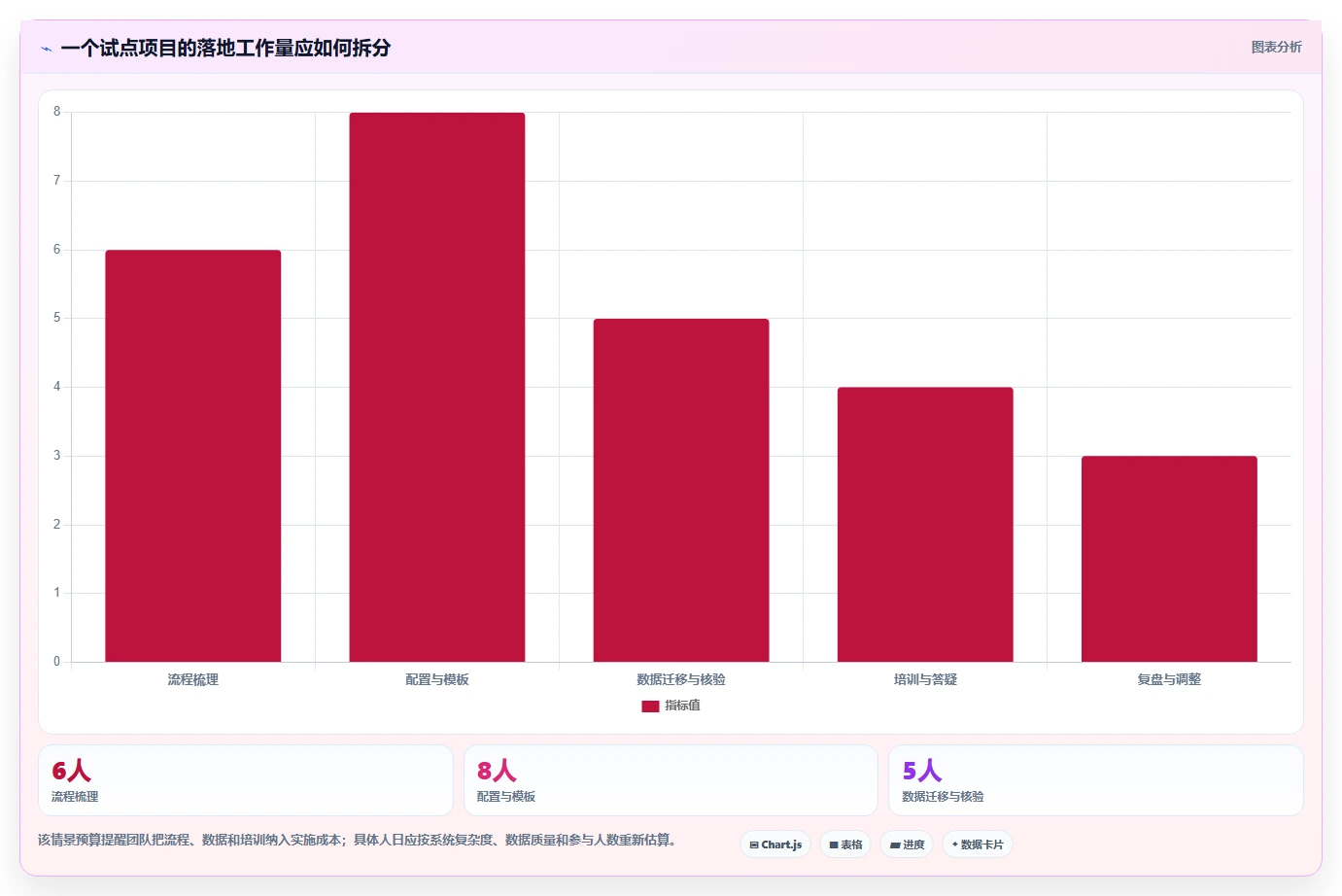
Task: Click the lightning icon beside the title
Action: 46,49
